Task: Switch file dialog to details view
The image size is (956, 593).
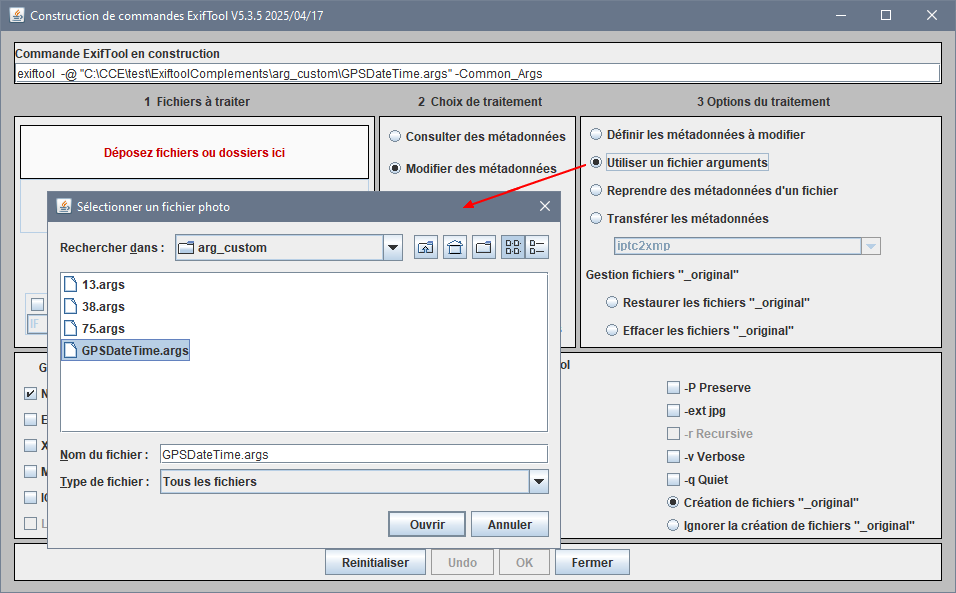Action: [537, 247]
